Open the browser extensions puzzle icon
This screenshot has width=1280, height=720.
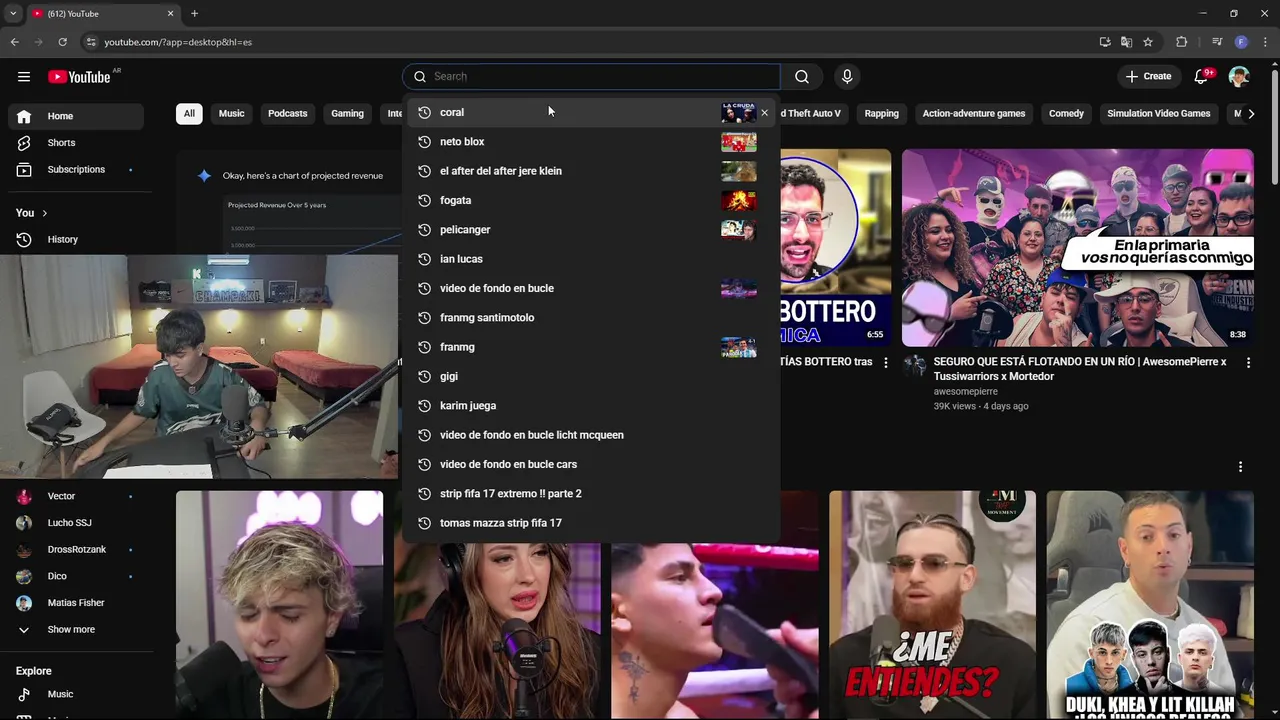(x=1182, y=42)
